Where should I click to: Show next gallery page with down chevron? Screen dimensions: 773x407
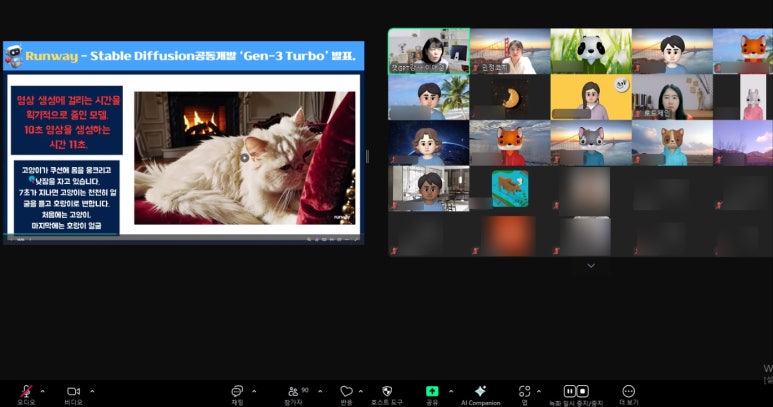pyautogui.click(x=591, y=266)
